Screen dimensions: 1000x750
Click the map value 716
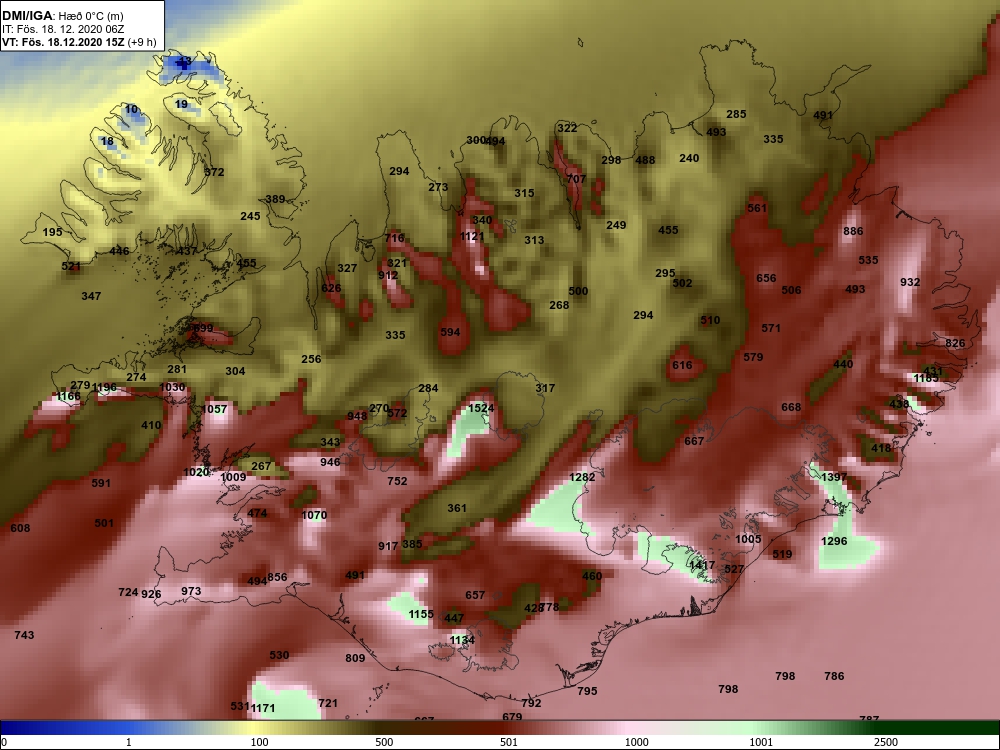pyautogui.click(x=394, y=239)
